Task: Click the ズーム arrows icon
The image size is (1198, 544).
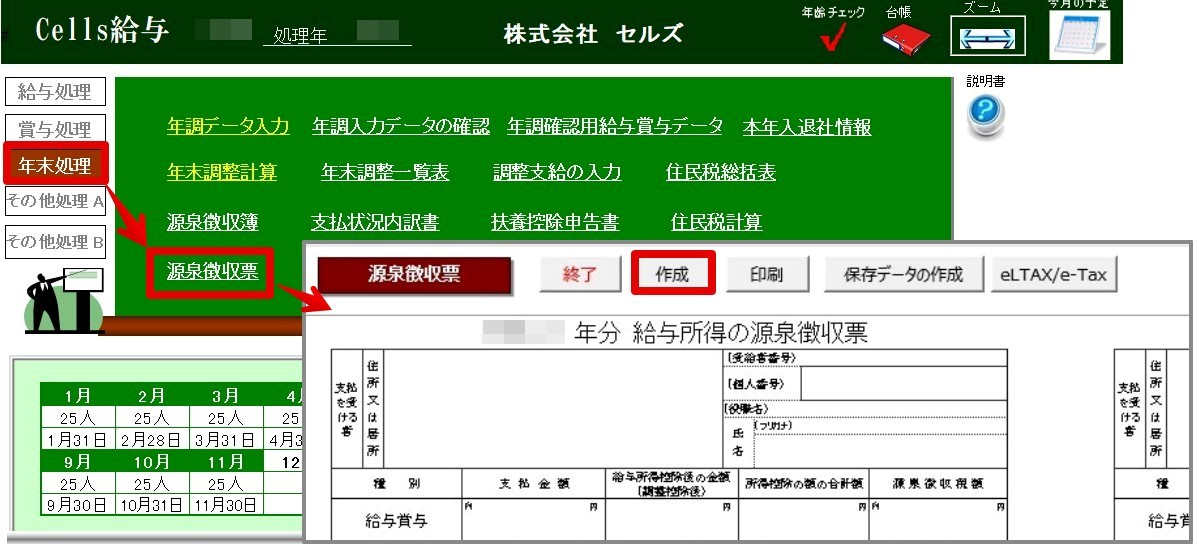Action: point(987,39)
